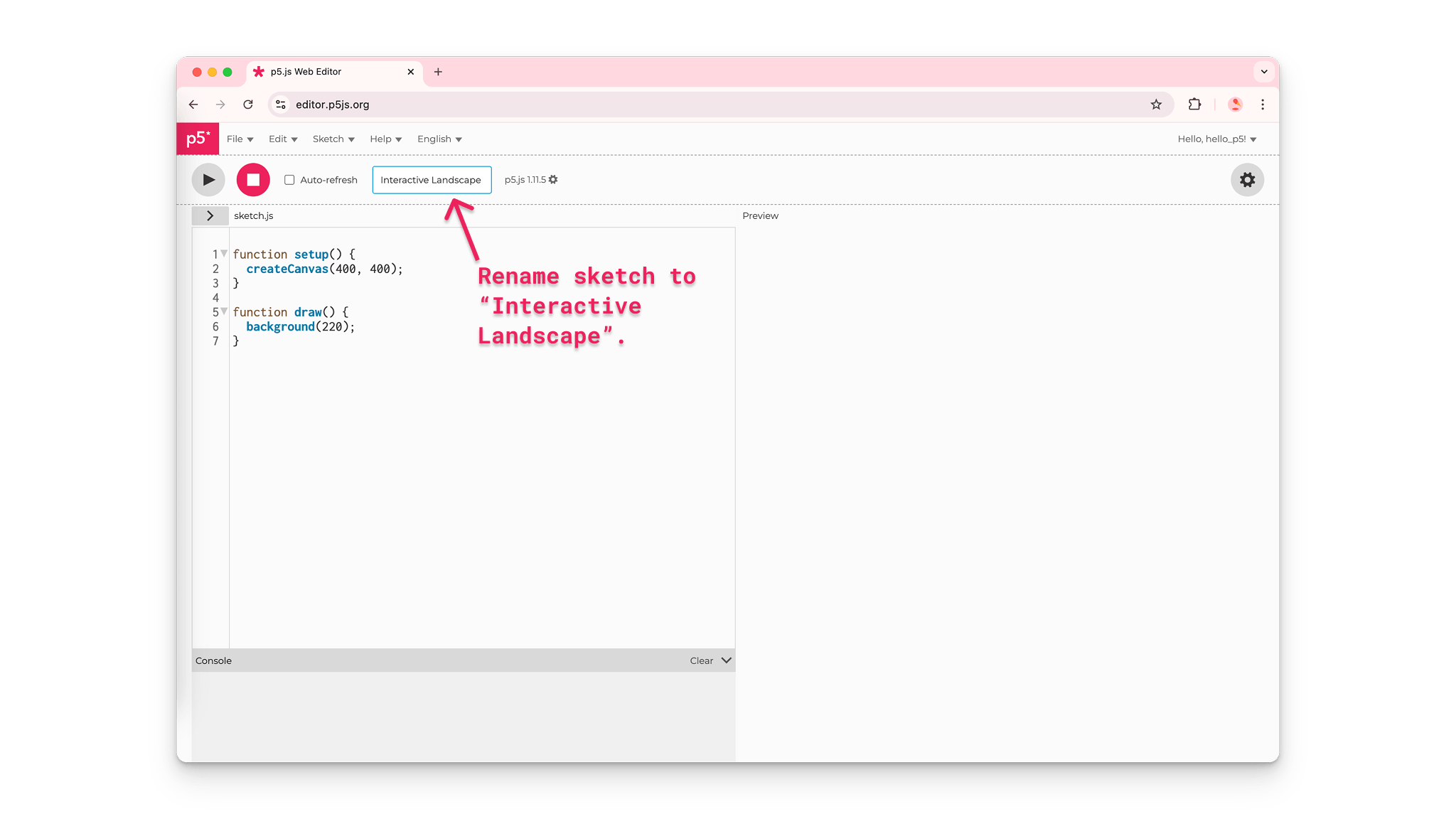The height and width of the screenshot is (819, 1456).
Task: Open the File menu
Action: pyautogui.click(x=240, y=139)
